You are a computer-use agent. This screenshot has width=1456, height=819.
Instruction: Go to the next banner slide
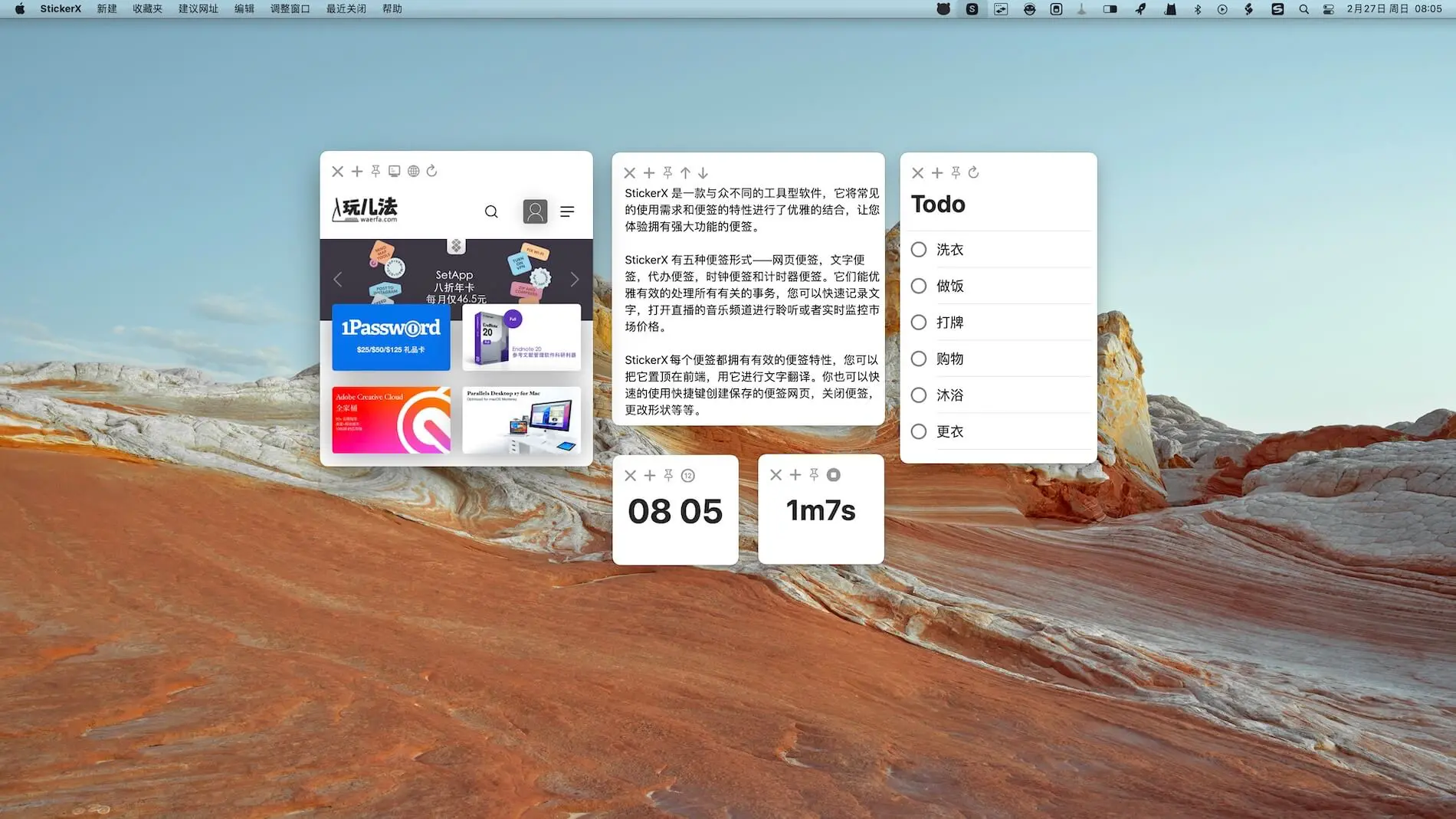(x=575, y=280)
